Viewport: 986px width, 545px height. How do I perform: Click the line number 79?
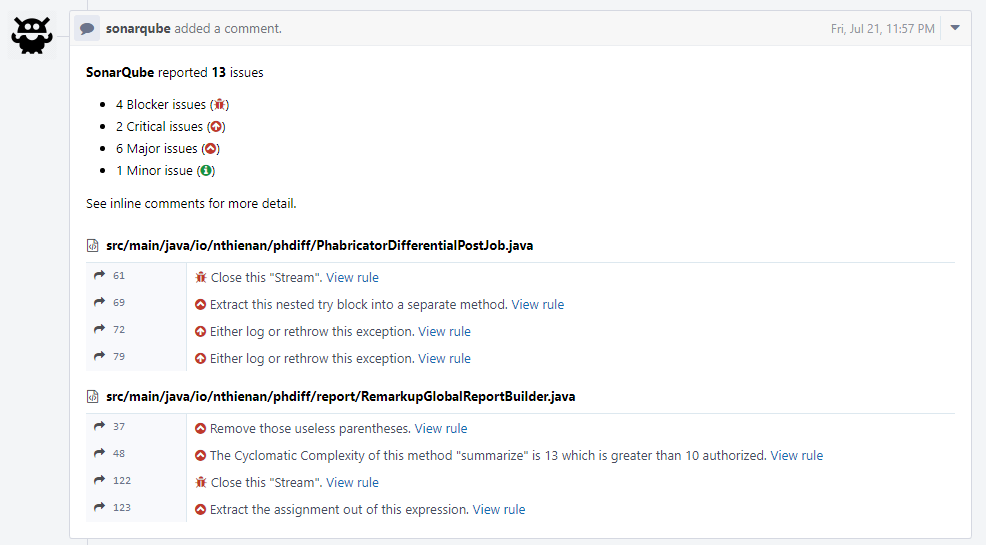(119, 356)
